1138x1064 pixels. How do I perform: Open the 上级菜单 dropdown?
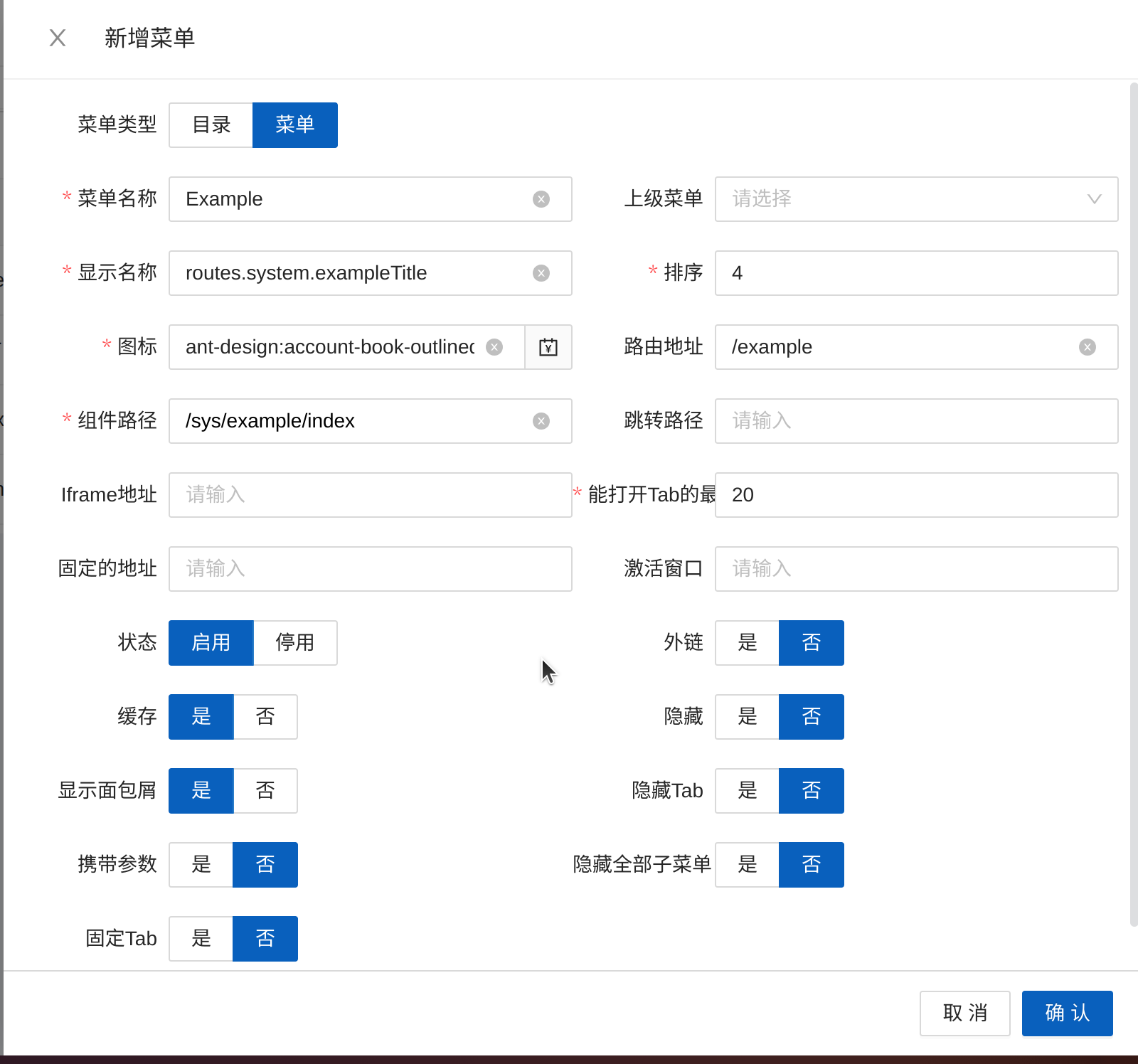pos(917,199)
